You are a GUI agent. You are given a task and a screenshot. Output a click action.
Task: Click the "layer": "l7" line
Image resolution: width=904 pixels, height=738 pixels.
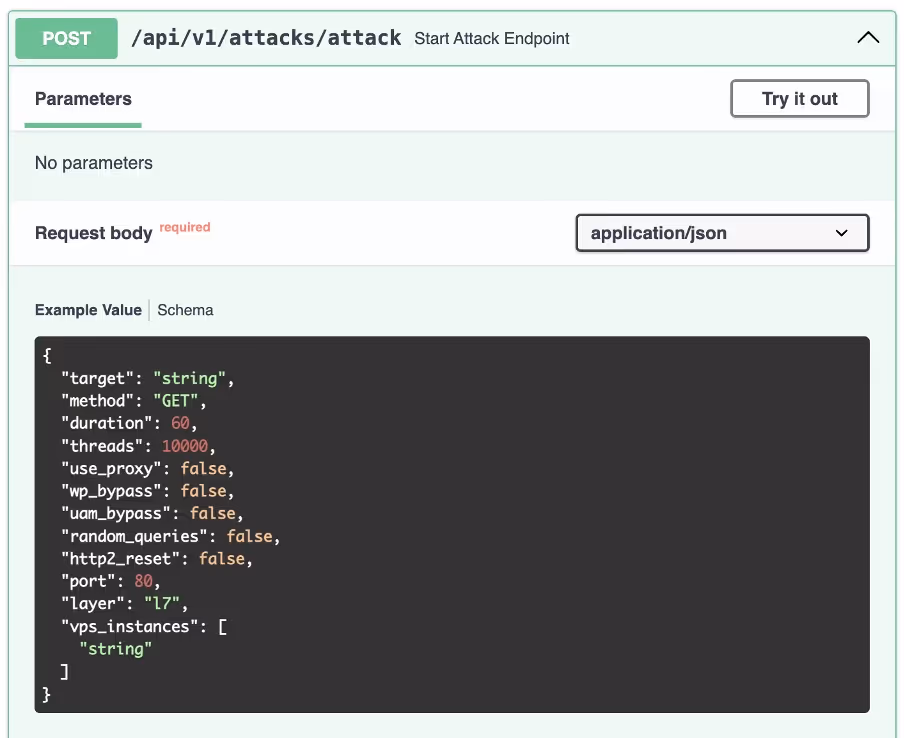click(x=125, y=604)
